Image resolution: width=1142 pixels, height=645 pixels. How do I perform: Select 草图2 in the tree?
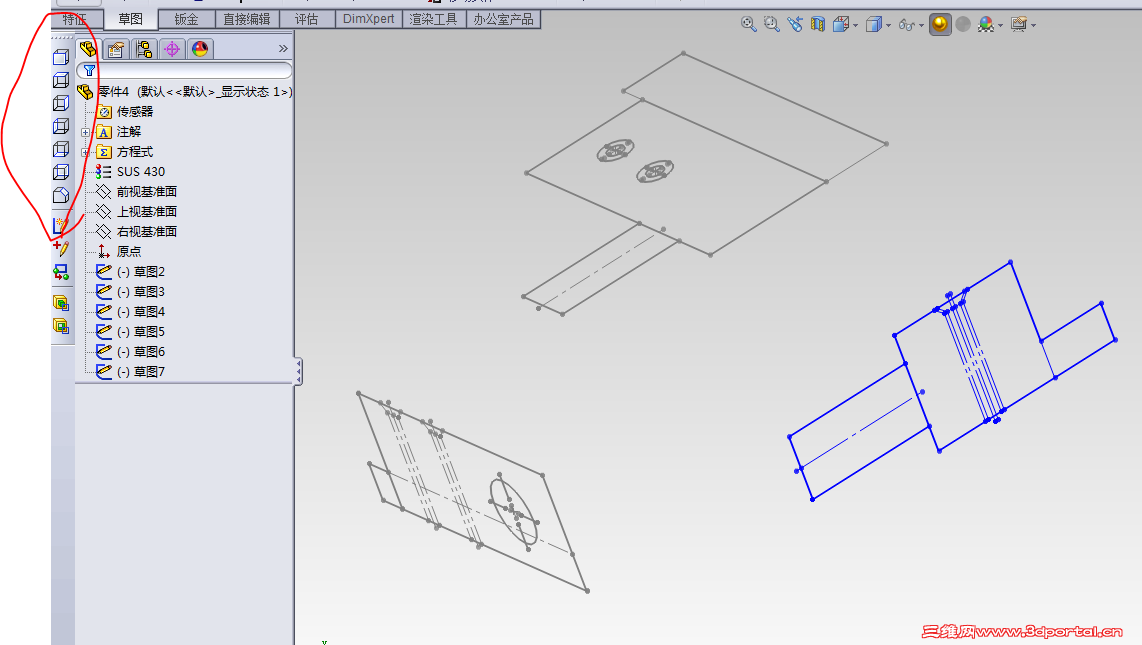click(141, 272)
